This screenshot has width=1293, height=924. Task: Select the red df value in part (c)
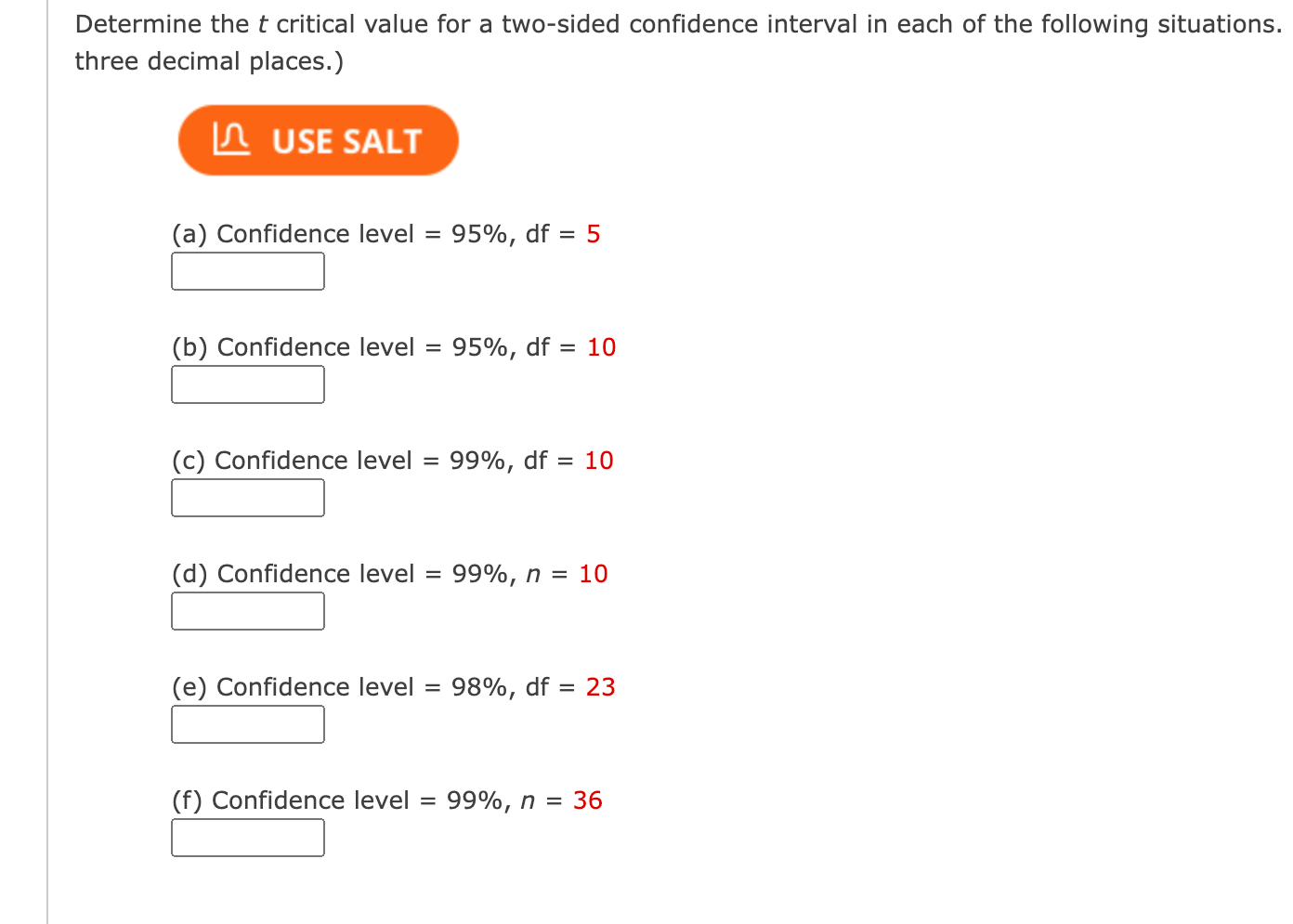[x=600, y=461]
